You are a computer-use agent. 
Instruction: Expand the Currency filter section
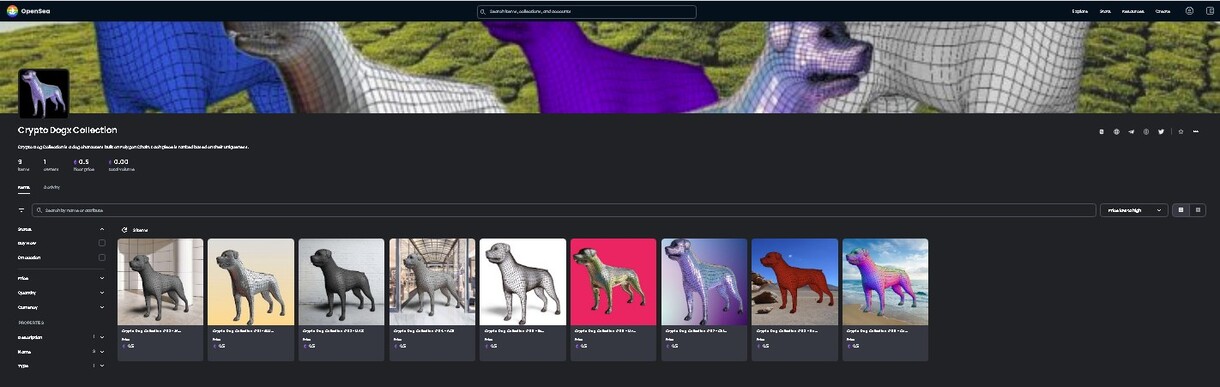click(61, 307)
